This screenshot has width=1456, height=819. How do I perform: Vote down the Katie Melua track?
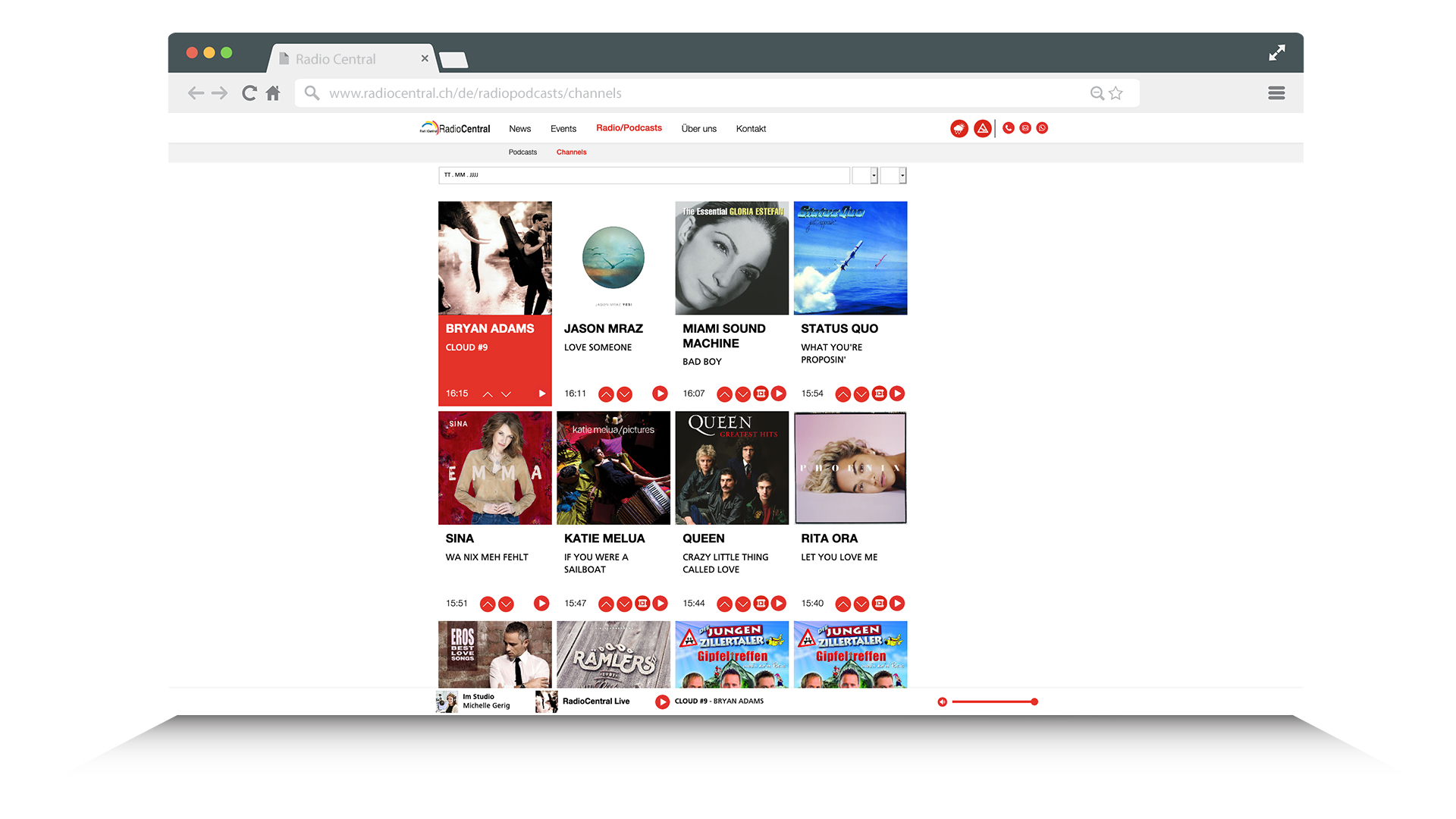click(624, 604)
